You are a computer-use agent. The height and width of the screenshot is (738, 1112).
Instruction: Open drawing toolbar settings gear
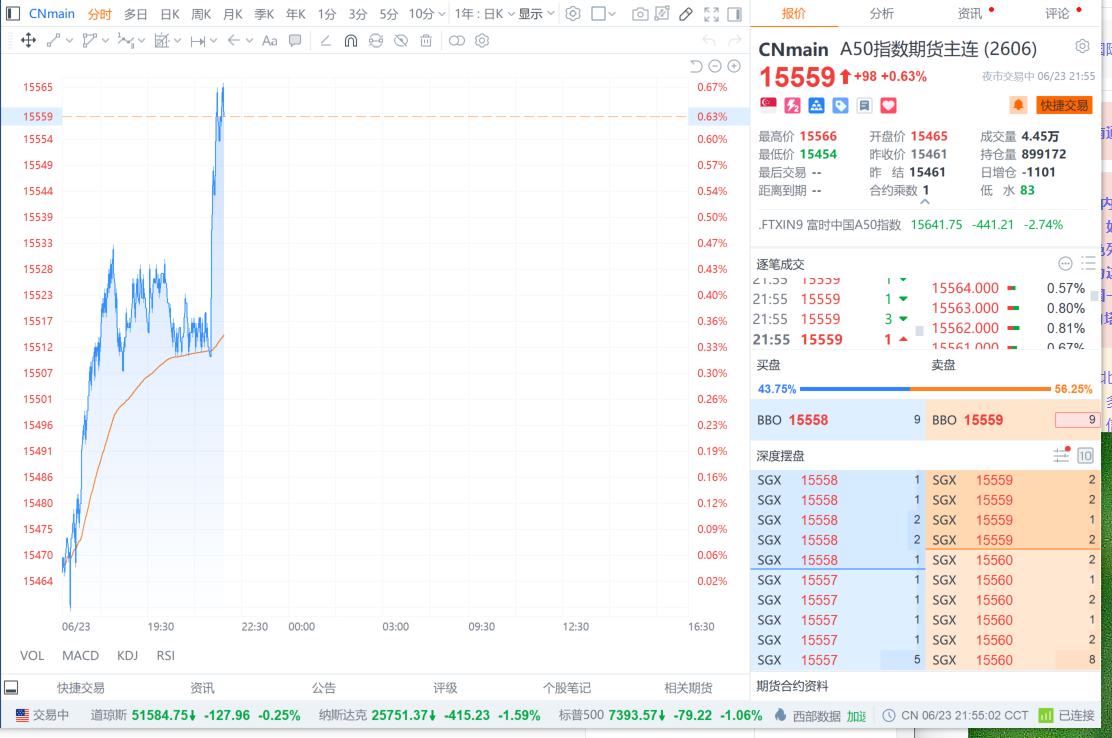[482, 40]
